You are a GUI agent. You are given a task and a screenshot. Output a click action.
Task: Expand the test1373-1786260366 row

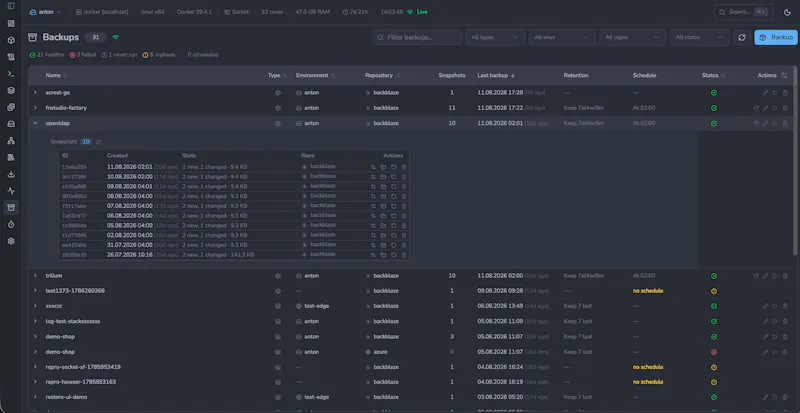(35, 291)
